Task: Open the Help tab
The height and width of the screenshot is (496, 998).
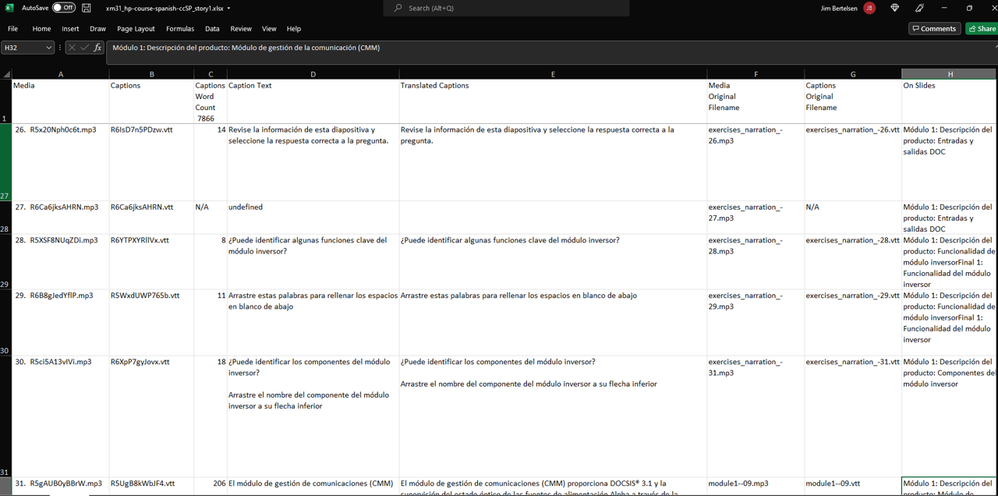Action: point(293,29)
